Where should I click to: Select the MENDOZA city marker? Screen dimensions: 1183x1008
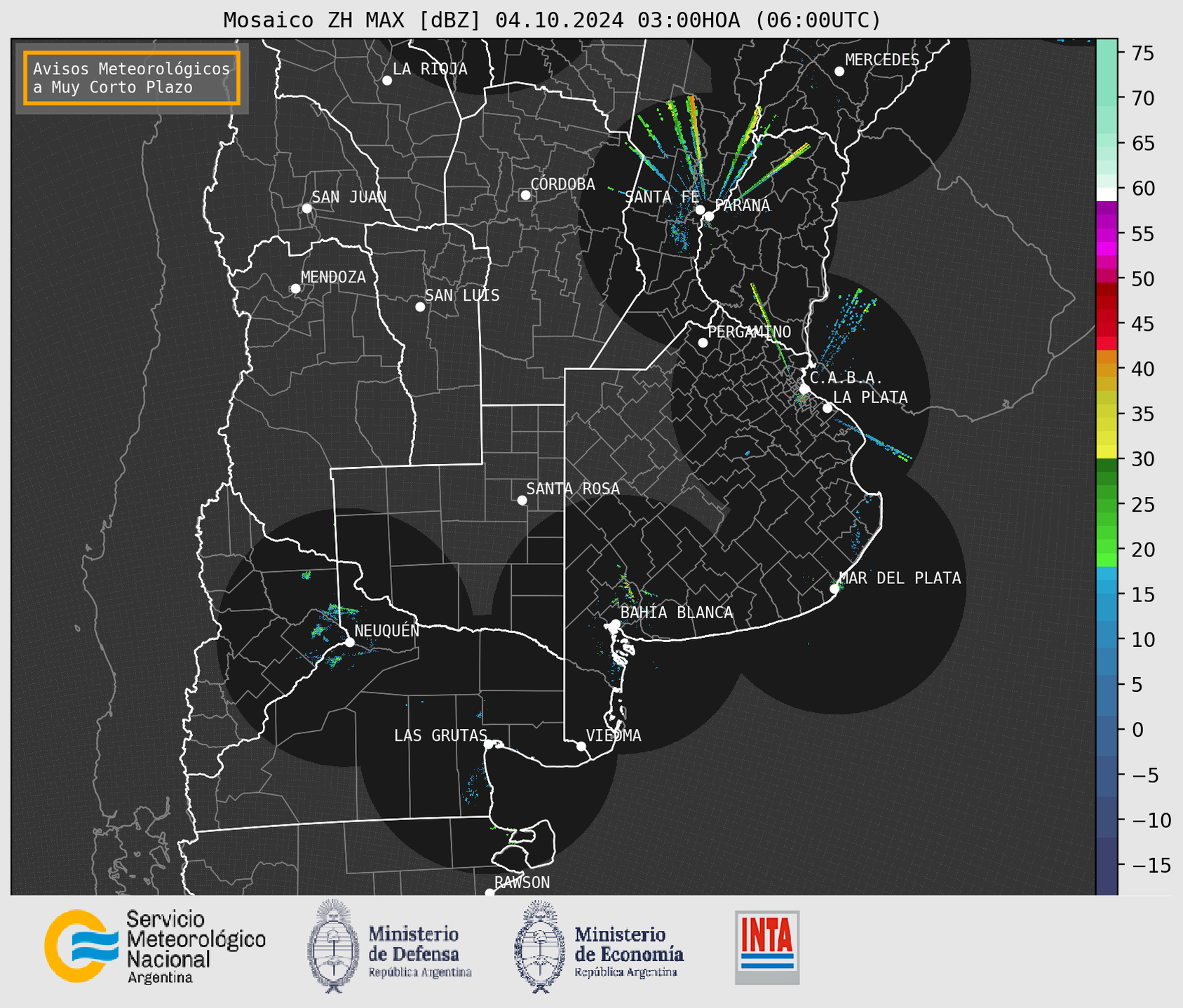pyautogui.click(x=296, y=289)
